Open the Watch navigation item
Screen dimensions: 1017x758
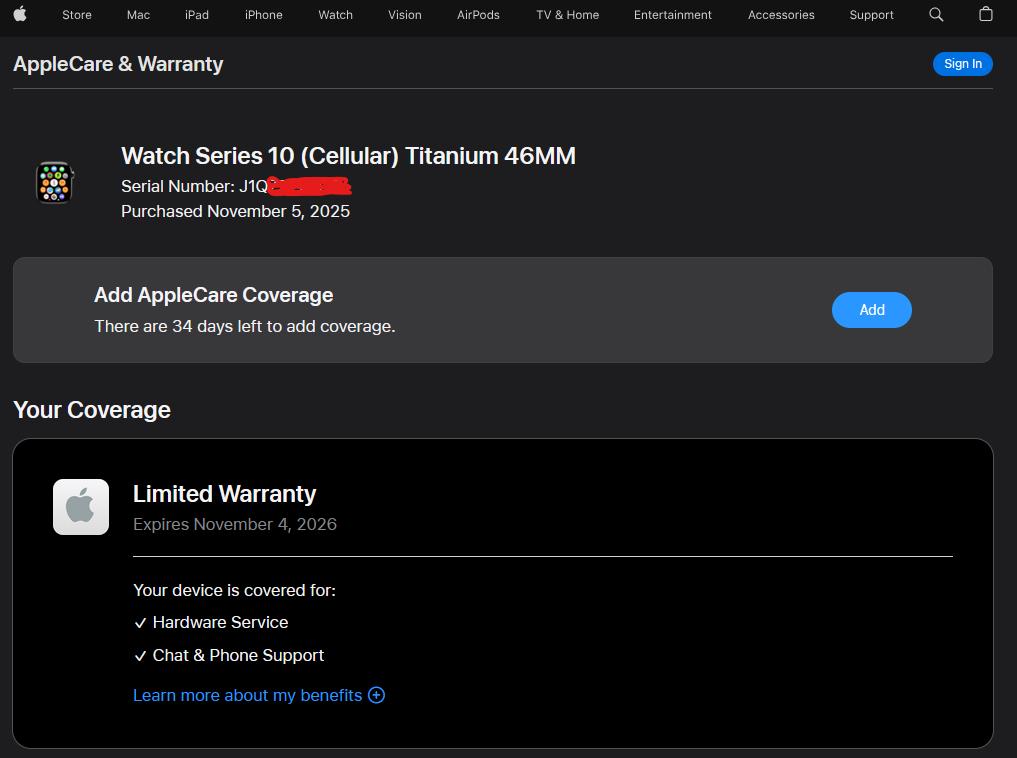335,15
